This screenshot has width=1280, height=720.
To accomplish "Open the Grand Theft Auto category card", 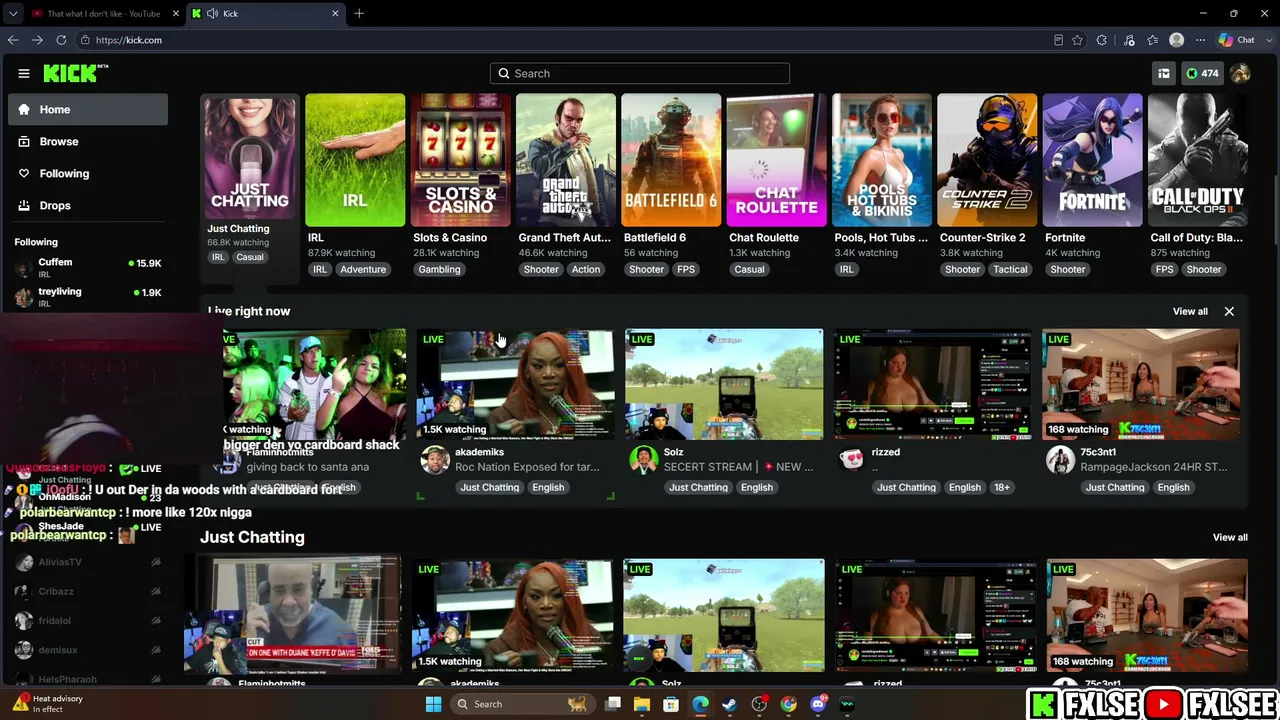I will [566, 160].
